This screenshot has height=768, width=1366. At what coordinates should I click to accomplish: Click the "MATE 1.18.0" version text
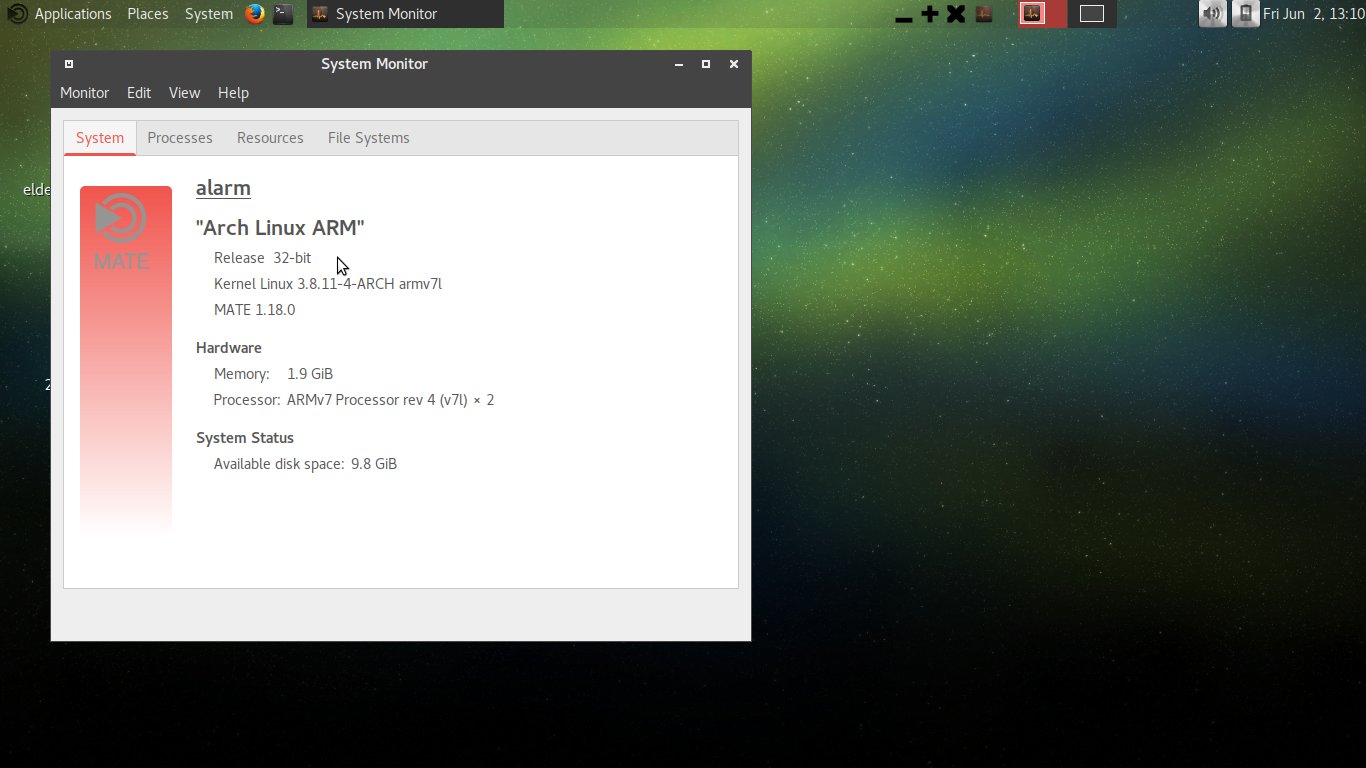(x=254, y=310)
